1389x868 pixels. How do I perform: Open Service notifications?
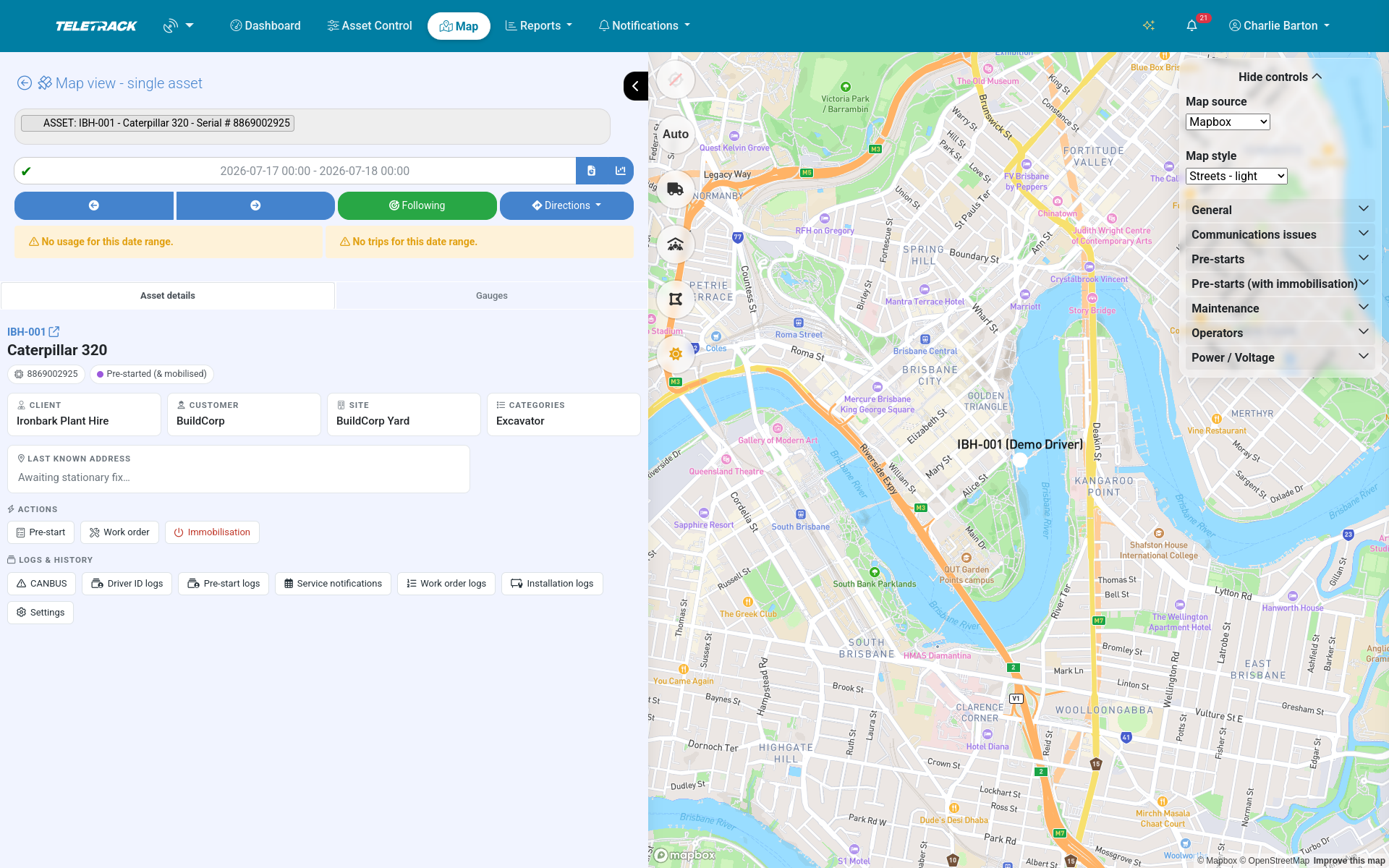333,584
